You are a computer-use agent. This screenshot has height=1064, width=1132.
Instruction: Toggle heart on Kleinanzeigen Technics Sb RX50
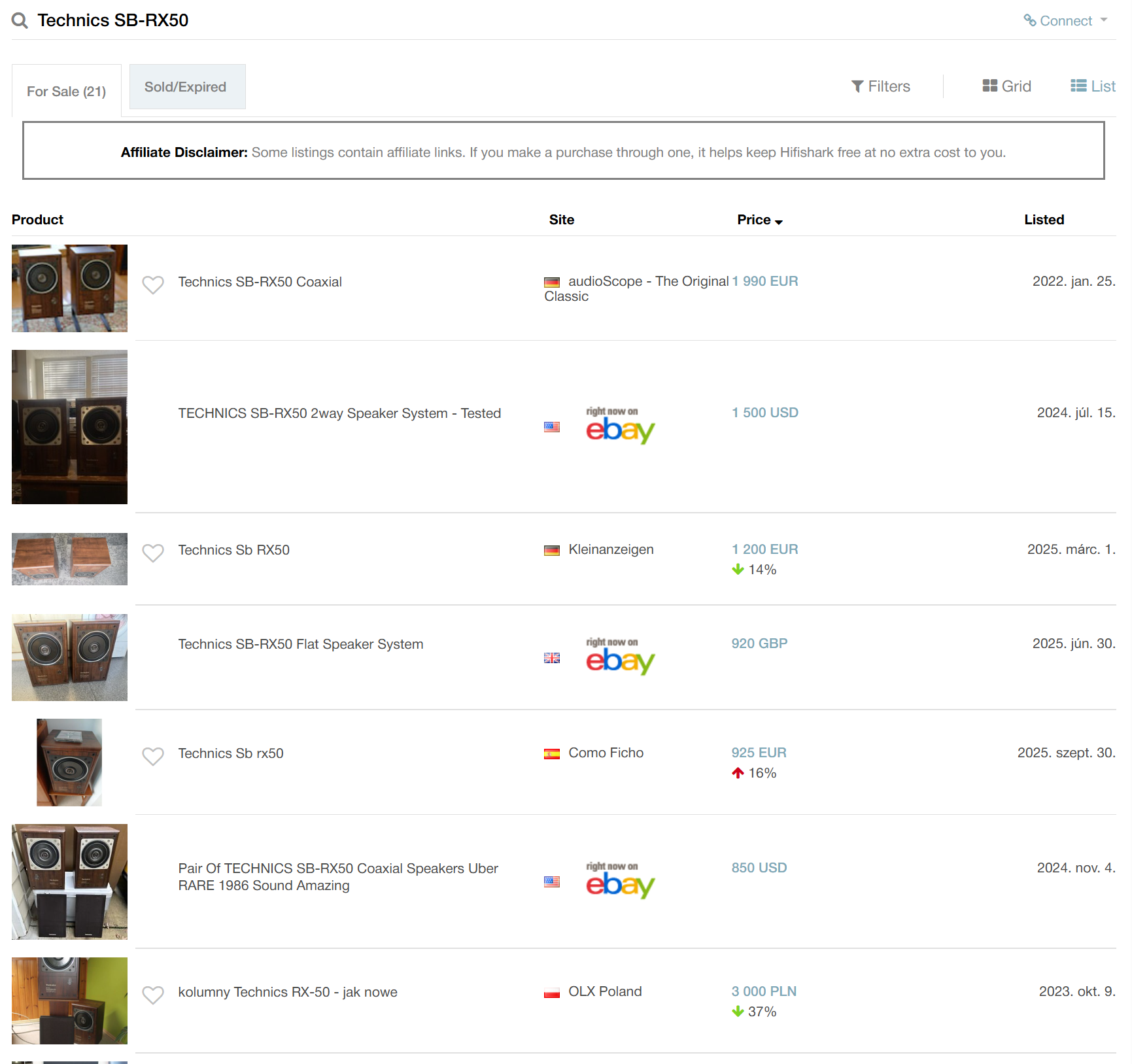point(153,553)
